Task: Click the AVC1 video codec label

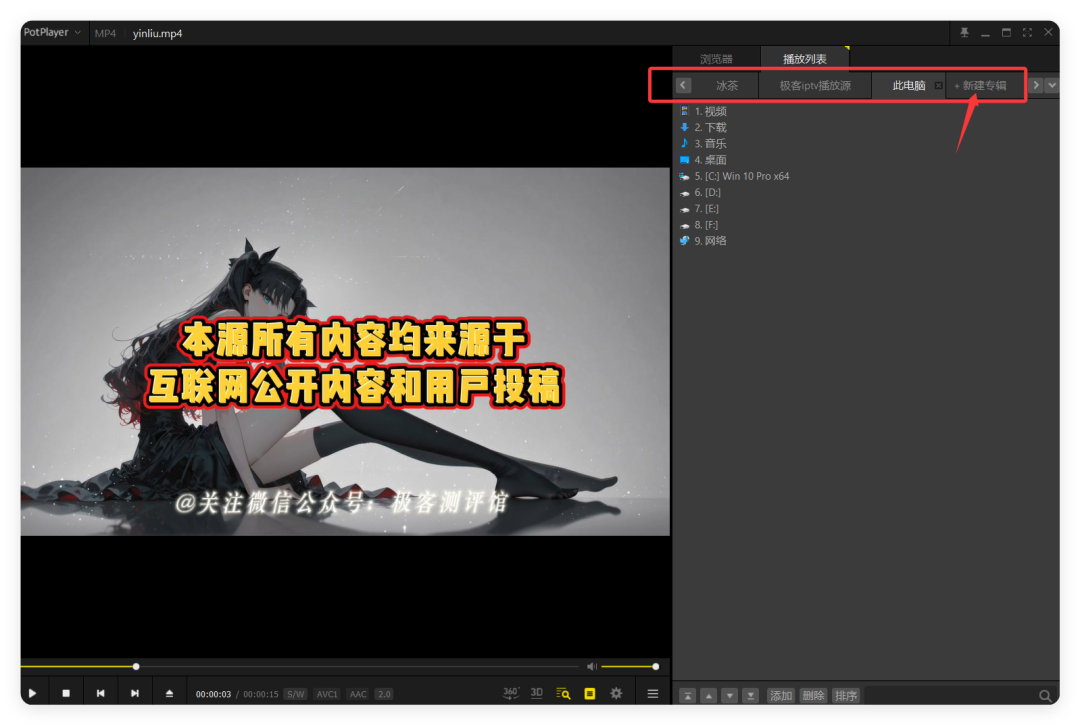Action: click(326, 694)
